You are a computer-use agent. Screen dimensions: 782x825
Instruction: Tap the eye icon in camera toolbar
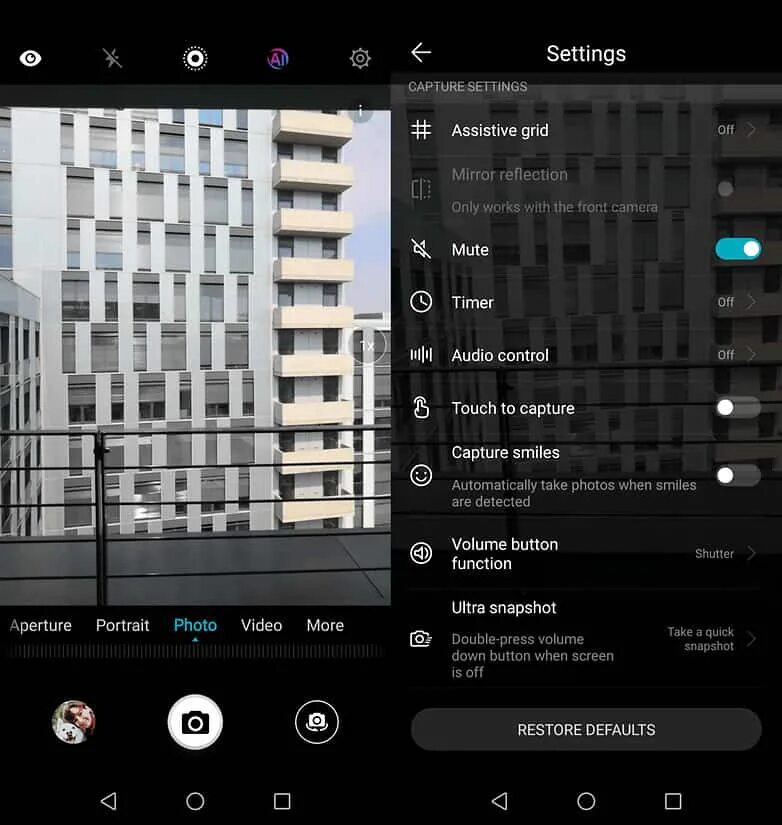tap(31, 58)
